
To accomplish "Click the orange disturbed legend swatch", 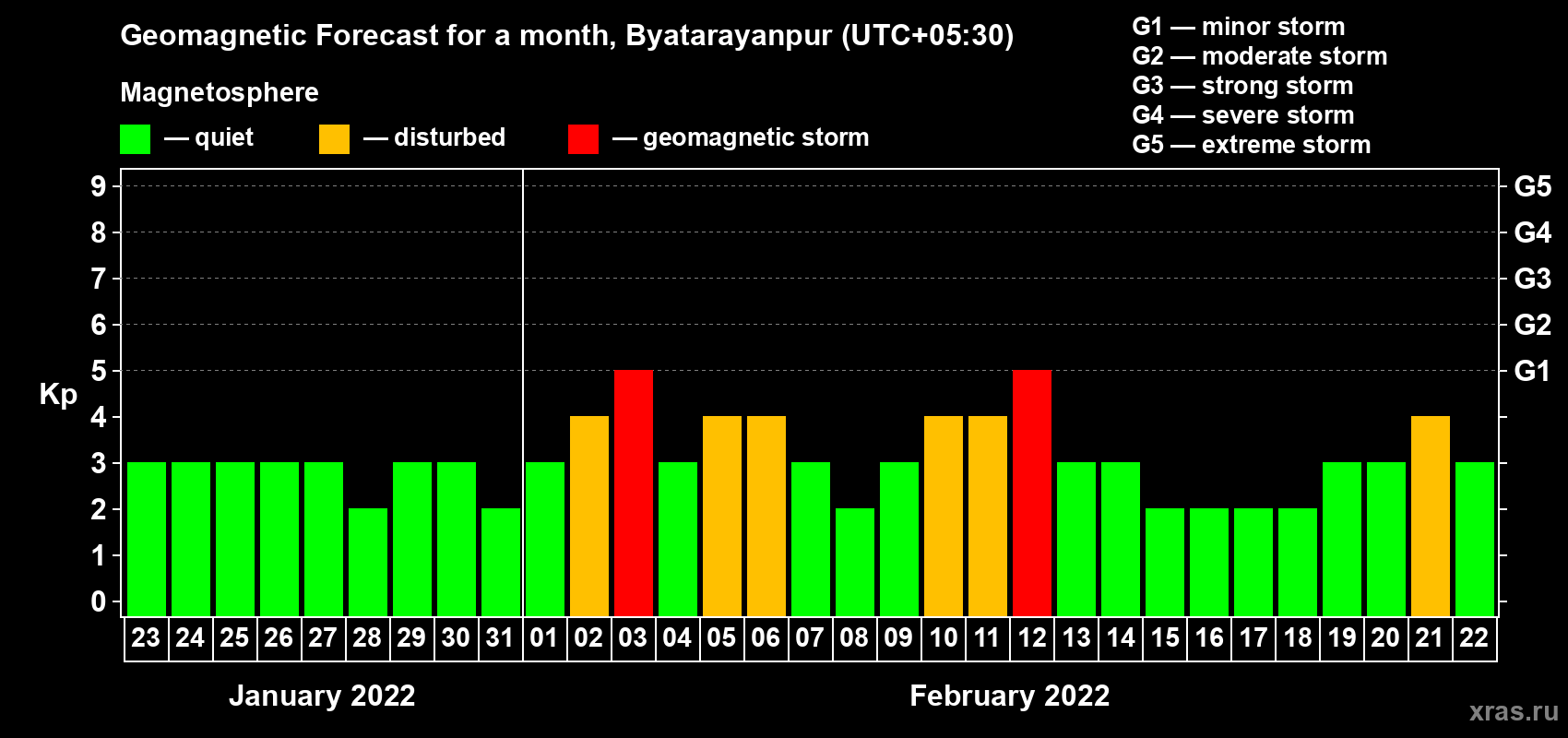I will [335, 139].
